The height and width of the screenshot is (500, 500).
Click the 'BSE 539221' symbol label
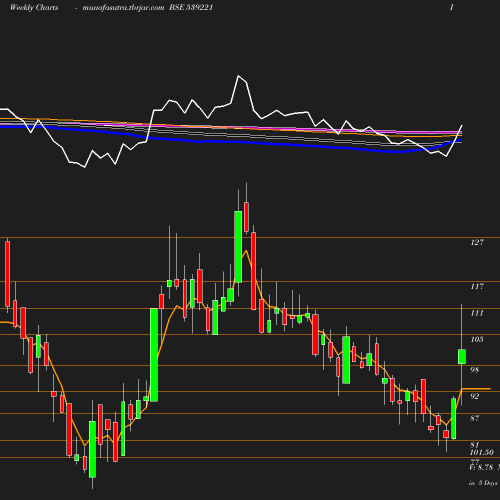[x=191, y=8]
